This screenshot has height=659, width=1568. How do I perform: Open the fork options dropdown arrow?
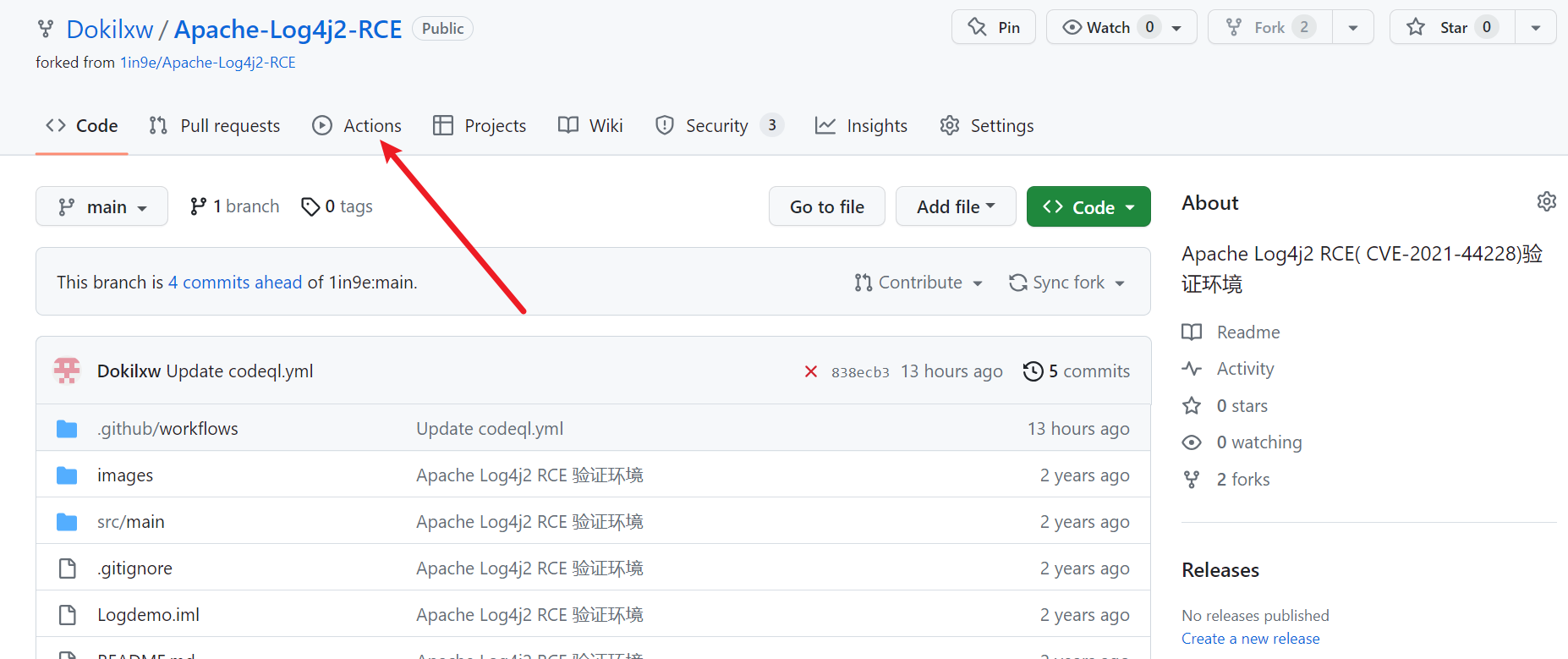(x=1353, y=27)
